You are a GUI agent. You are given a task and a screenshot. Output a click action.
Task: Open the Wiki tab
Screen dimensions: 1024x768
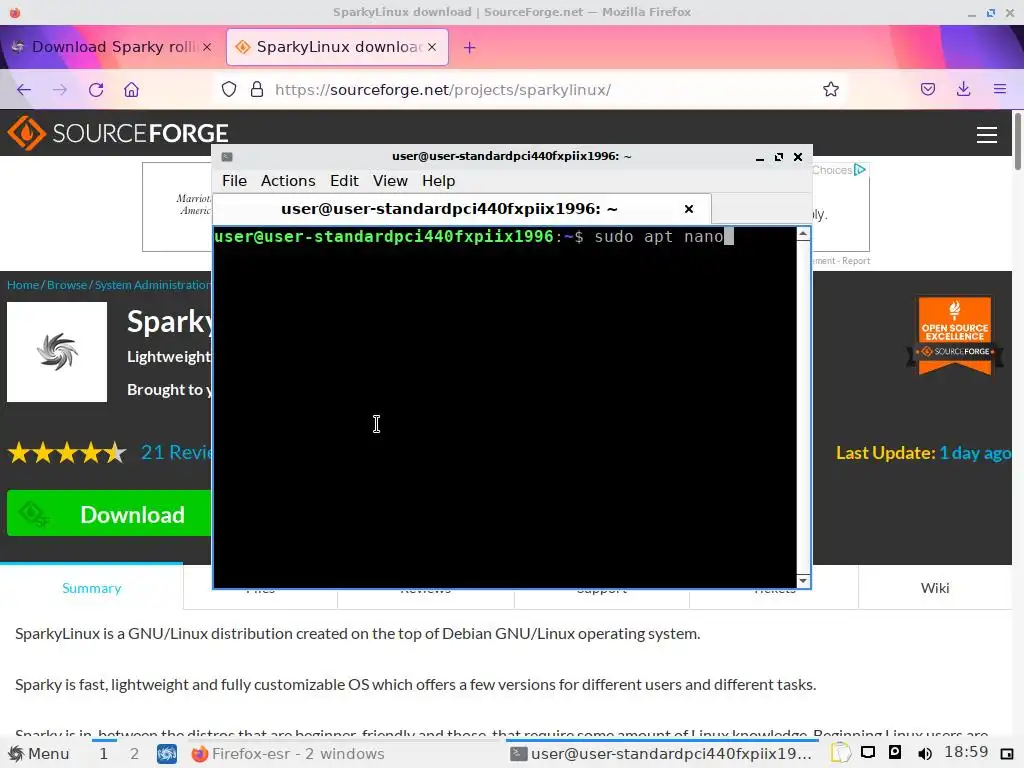(935, 588)
